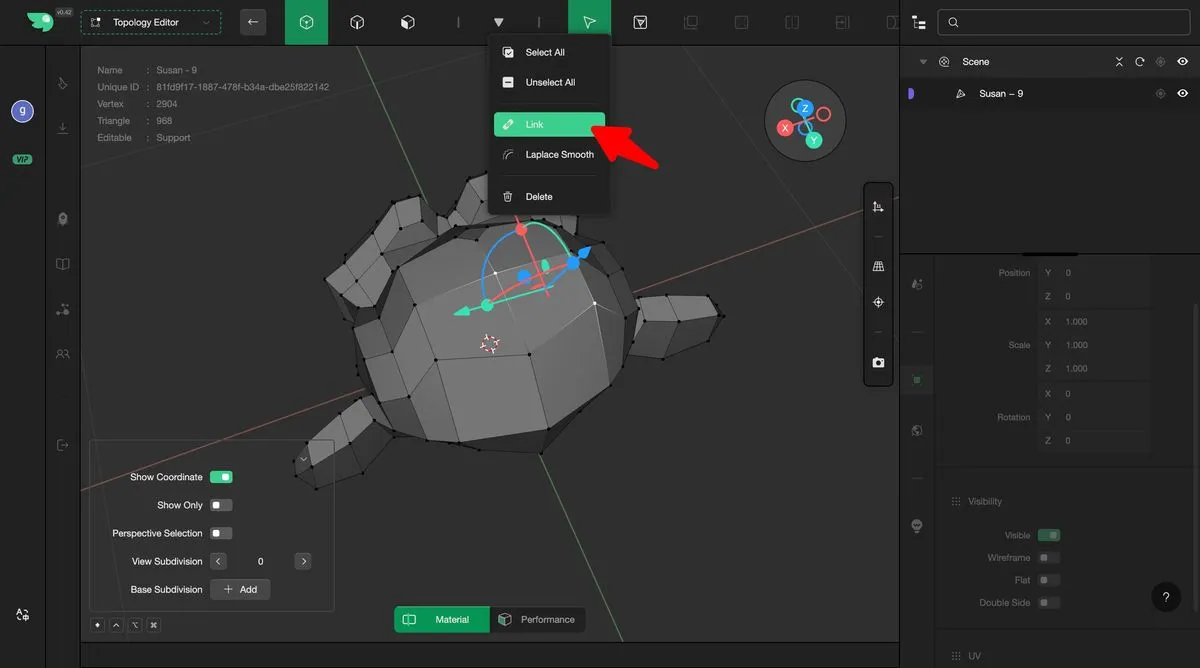Hide Susan – 9 using eye icon
Viewport: 1200px width, 668px height.
pyautogui.click(x=1182, y=94)
